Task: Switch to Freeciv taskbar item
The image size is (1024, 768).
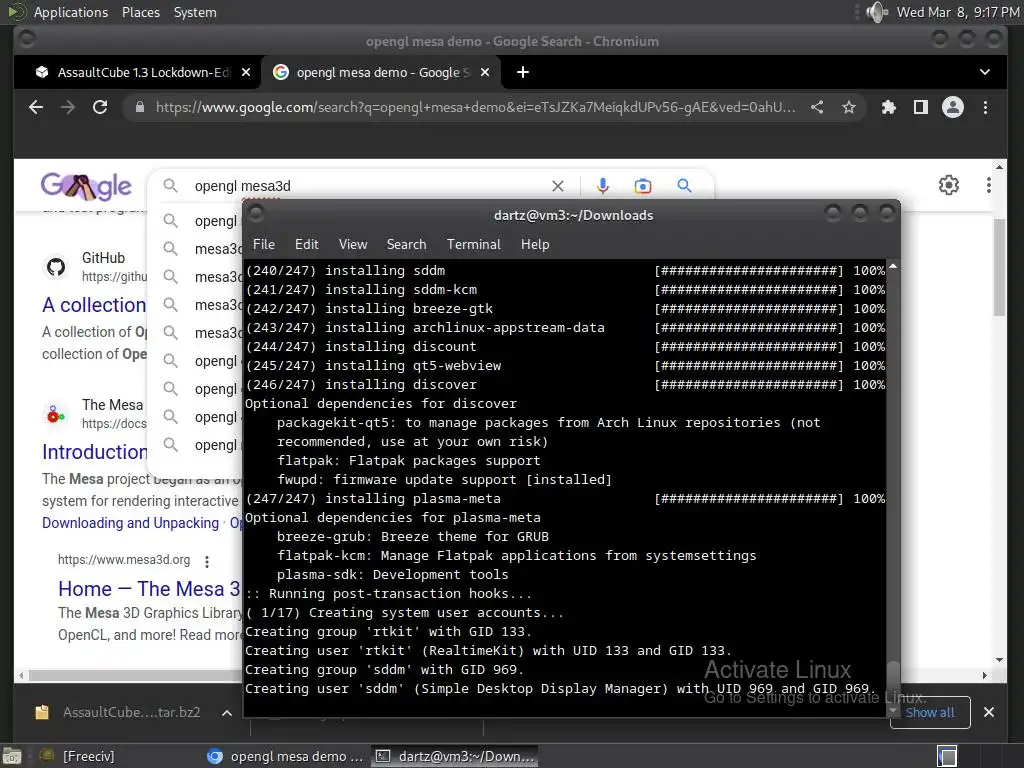Action: [77, 756]
